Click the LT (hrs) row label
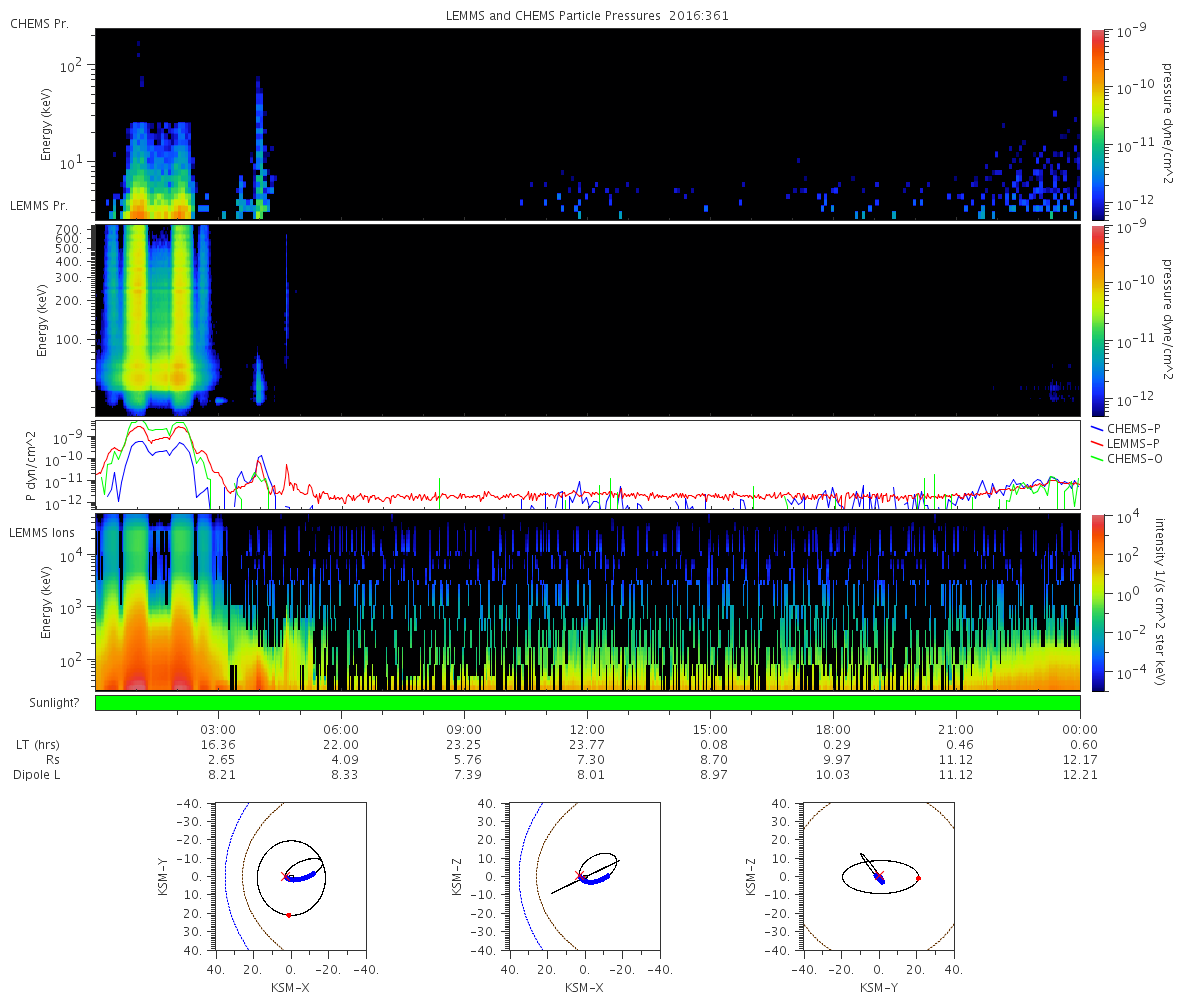The width and height of the screenshot is (1200, 1000). click(40, 745)
